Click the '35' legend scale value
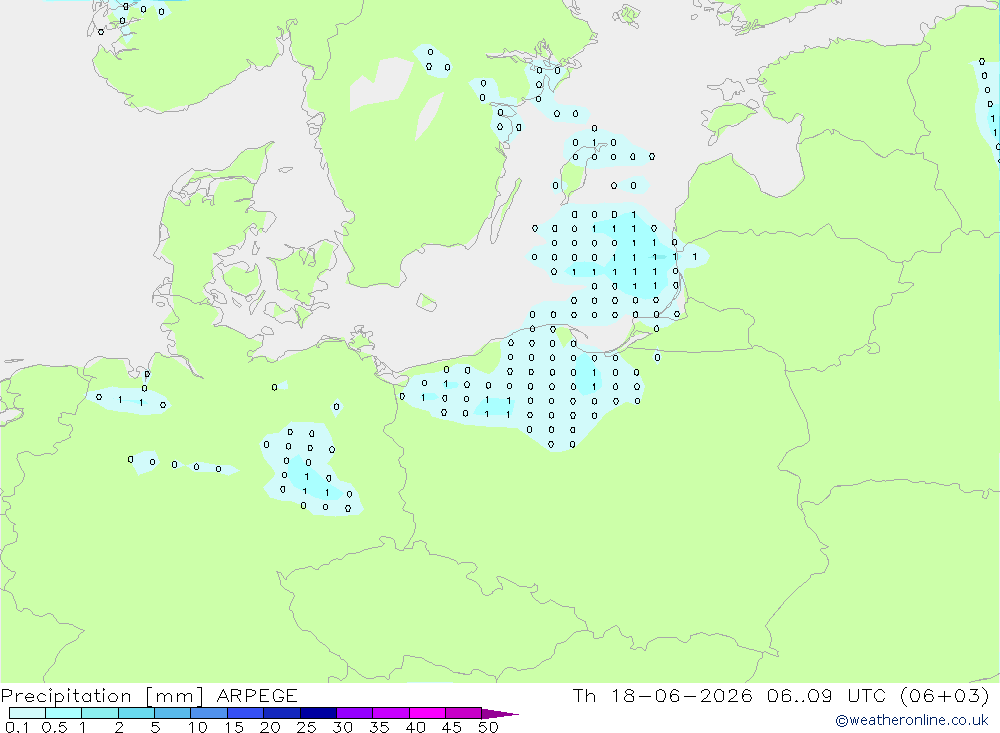The height and width of the screenshot is (733, 1000). 379,727
